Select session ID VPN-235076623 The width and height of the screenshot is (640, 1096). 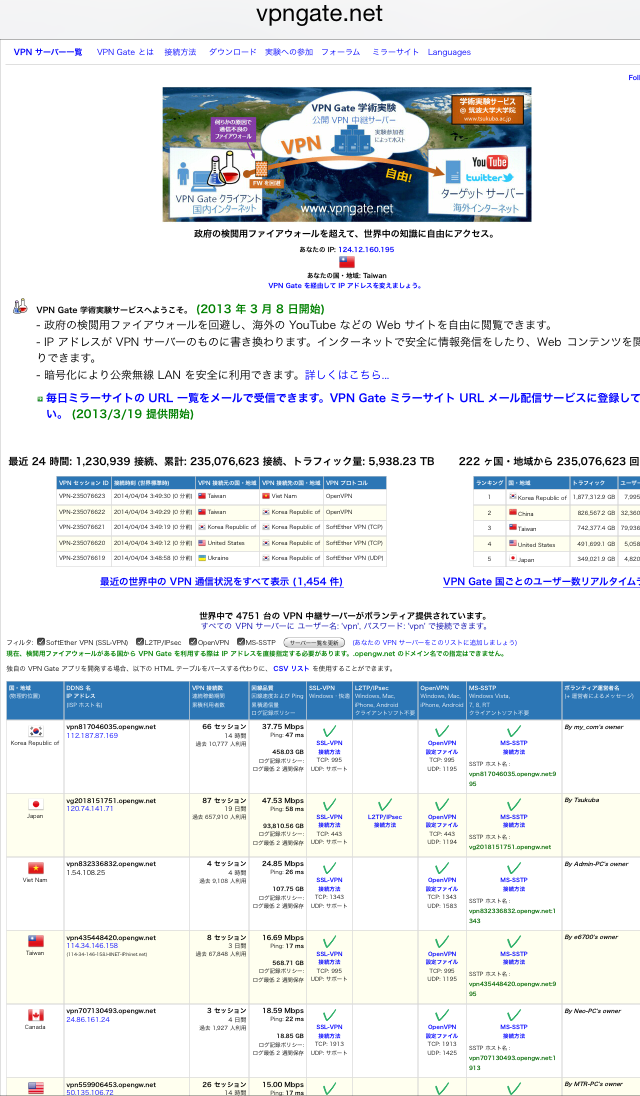click(82, 496)
